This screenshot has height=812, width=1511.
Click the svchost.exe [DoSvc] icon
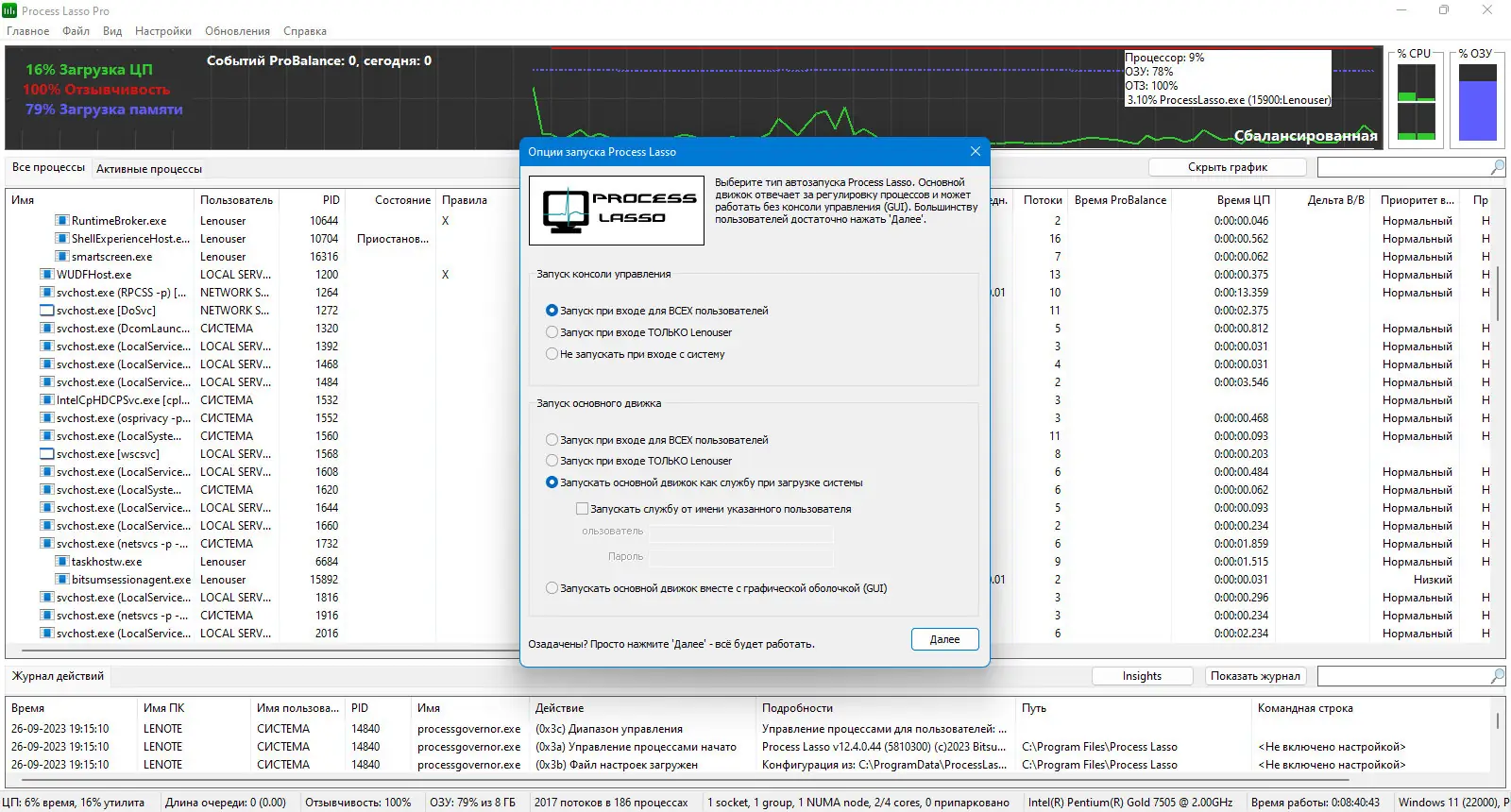(x=47, y=311)
